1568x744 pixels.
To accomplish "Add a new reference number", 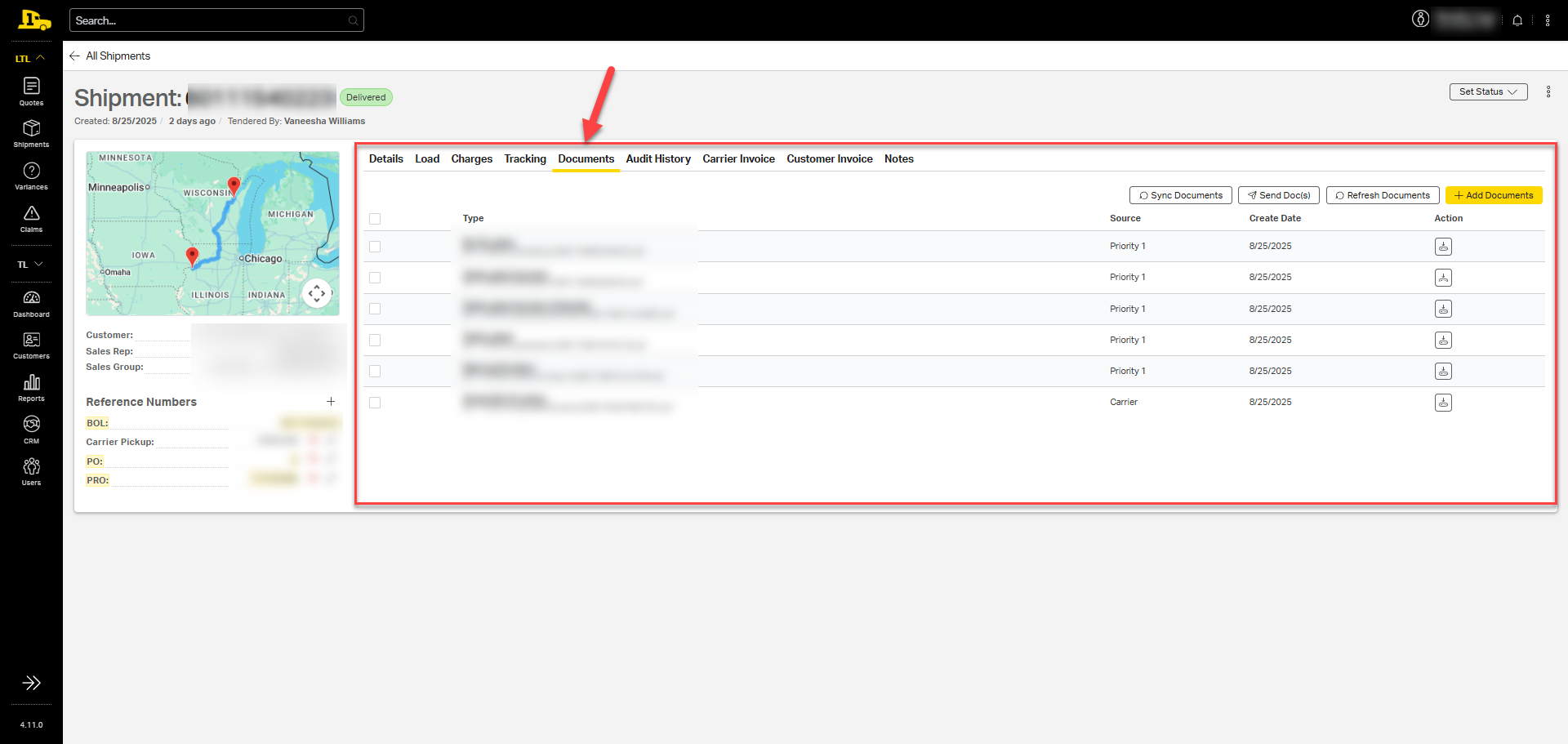I will pyautogui.click(x=331, y=402).
